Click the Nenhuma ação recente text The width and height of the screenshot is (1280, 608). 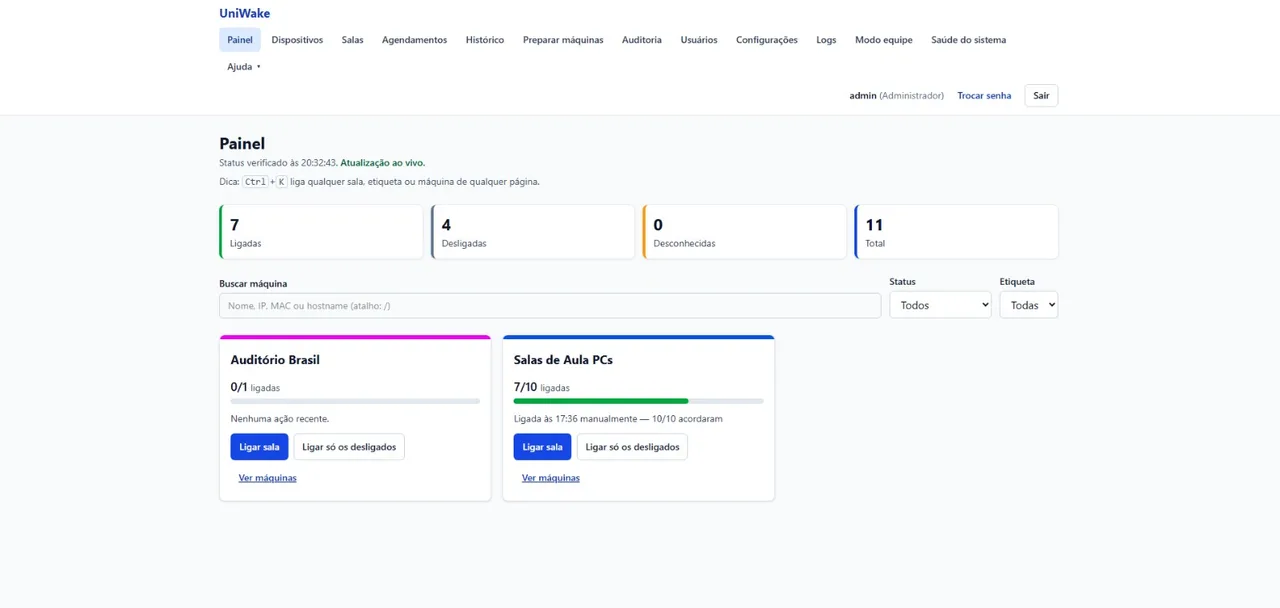pos(280,419)
